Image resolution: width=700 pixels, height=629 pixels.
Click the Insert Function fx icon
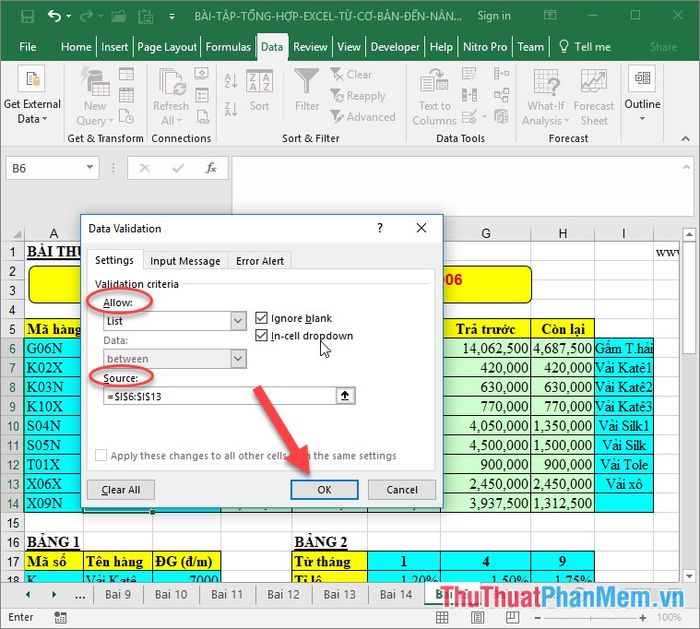(211, 168)
